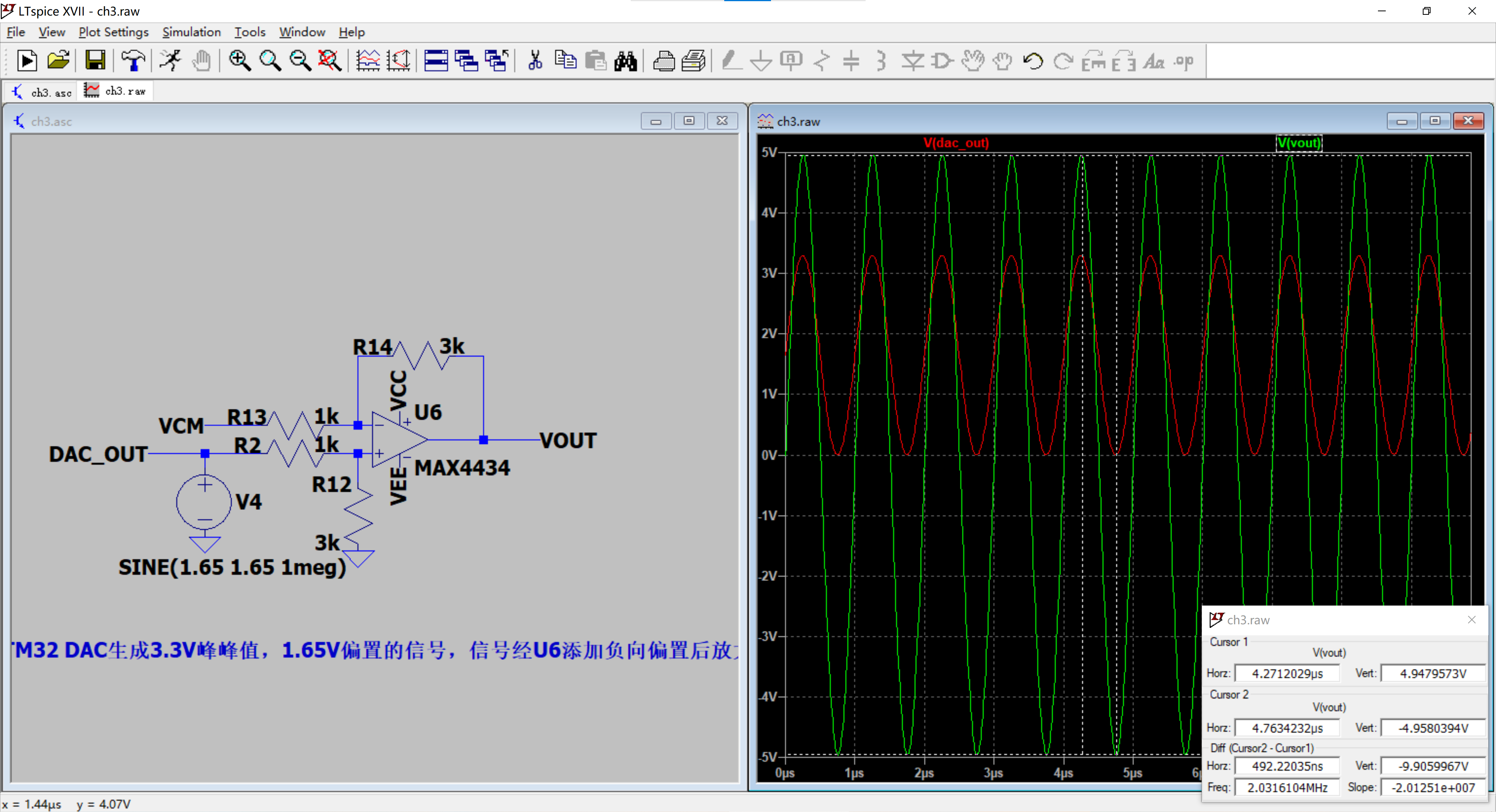Click the SINE(1.65 1.65 1meg) text
Viewport: 1496px width, 812px height.
pos(232,567)
